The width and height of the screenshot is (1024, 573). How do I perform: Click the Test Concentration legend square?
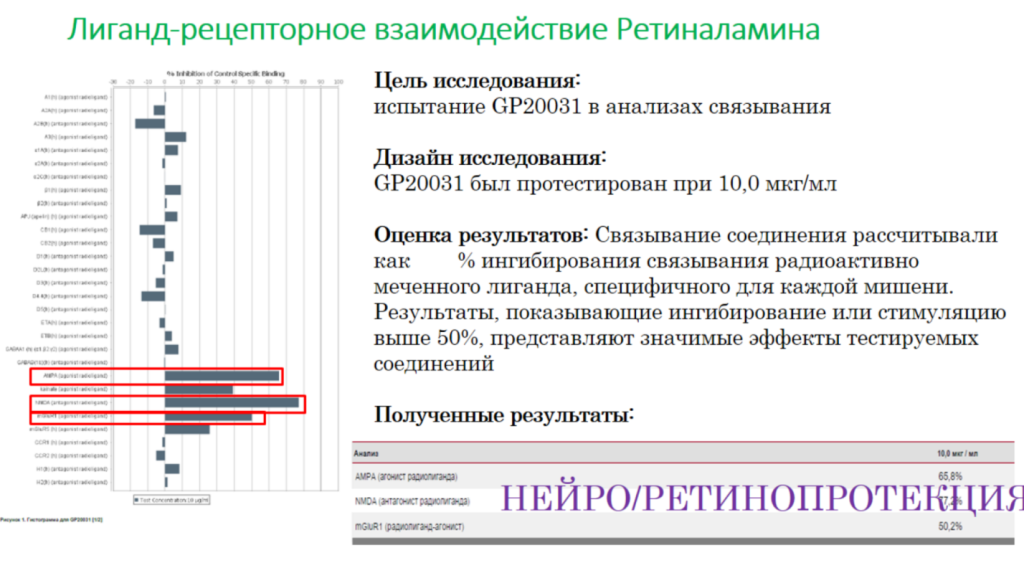pos(136,497)
